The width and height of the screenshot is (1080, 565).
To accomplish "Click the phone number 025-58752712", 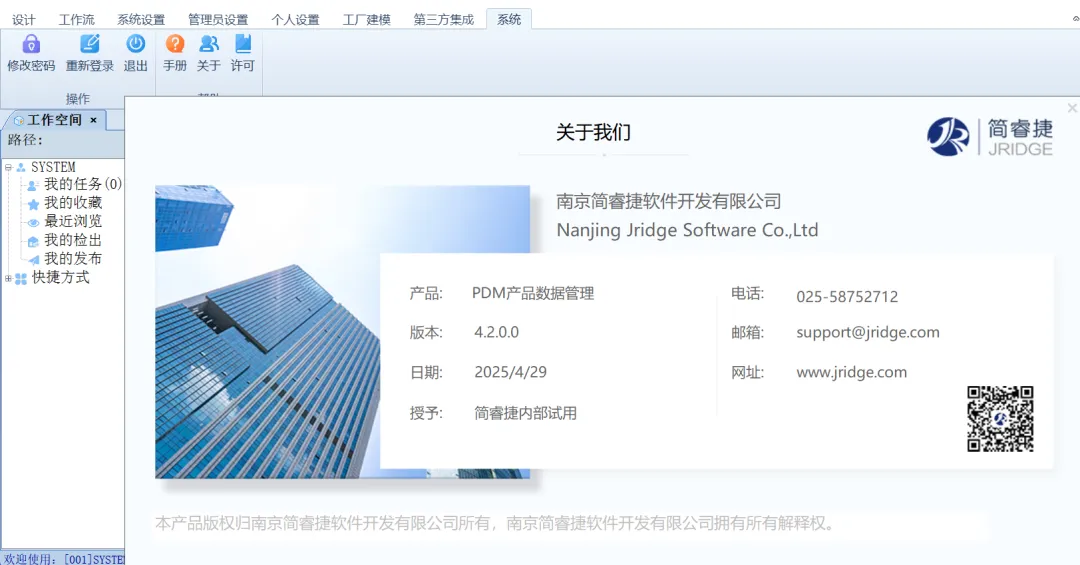I will click(847, 296).
